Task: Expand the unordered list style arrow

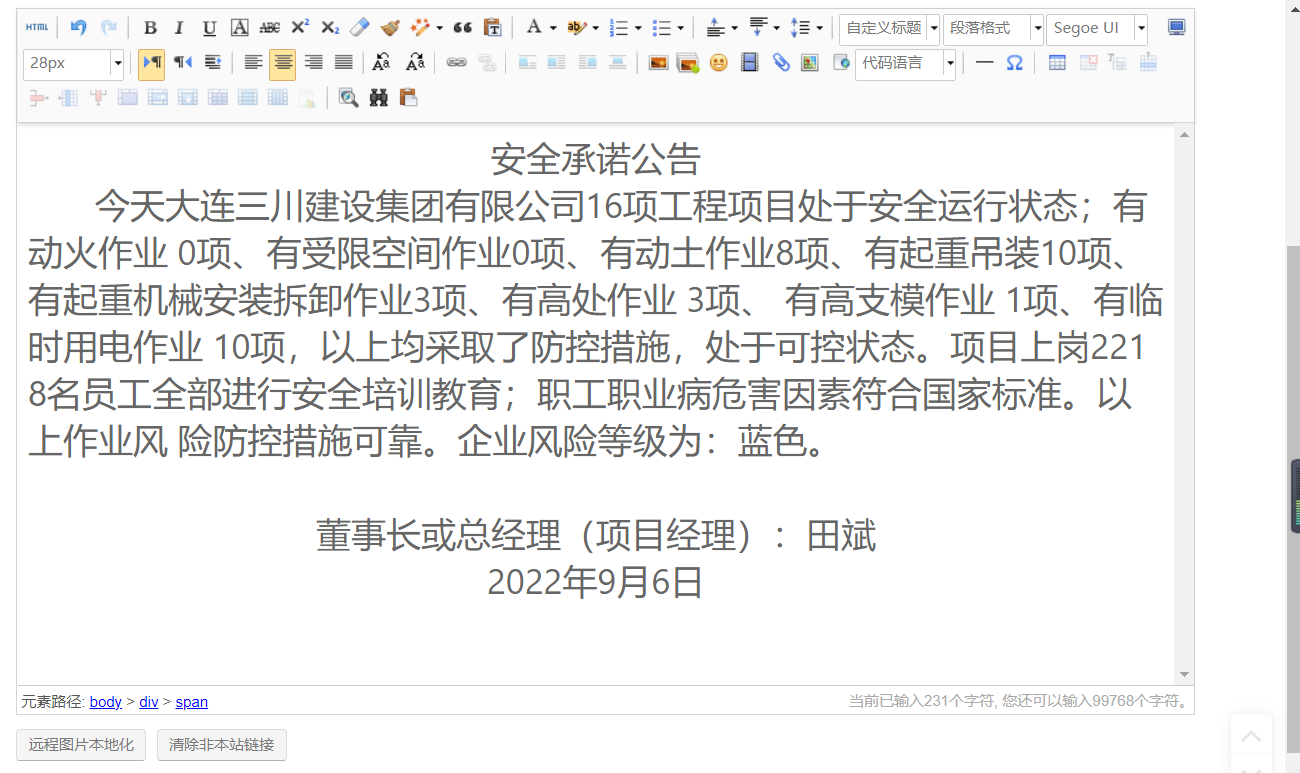Action: [x=681, y=28]
